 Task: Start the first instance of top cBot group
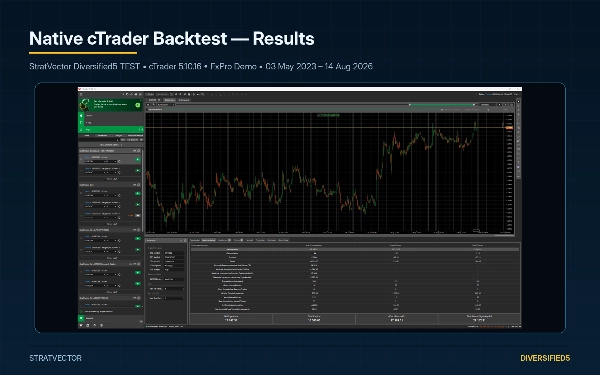(138, 159)
